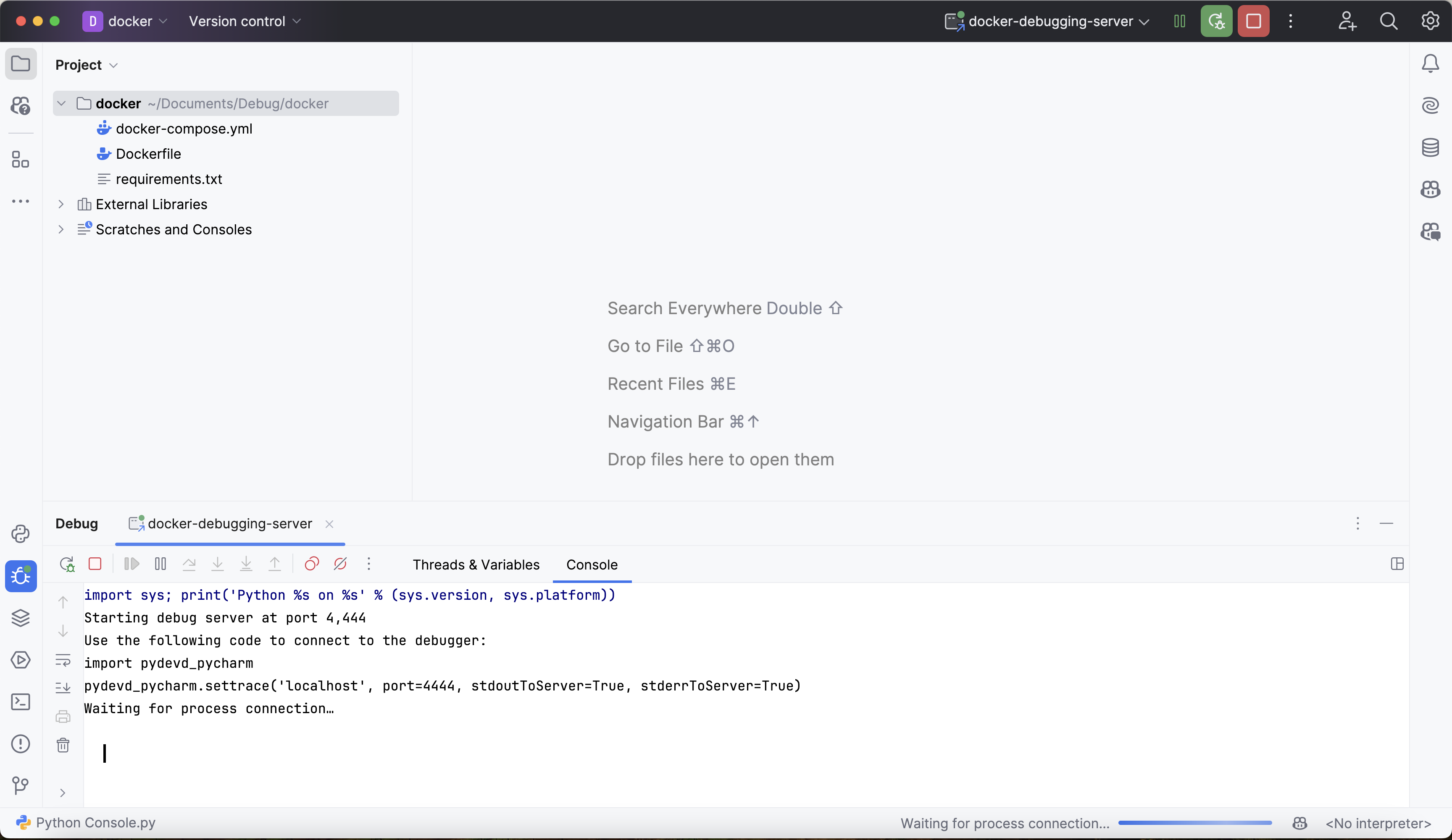This screenshot has height=840, width=1452.
Task: Click the red Stop button in top toolbar
Action: pos(1253,21)
